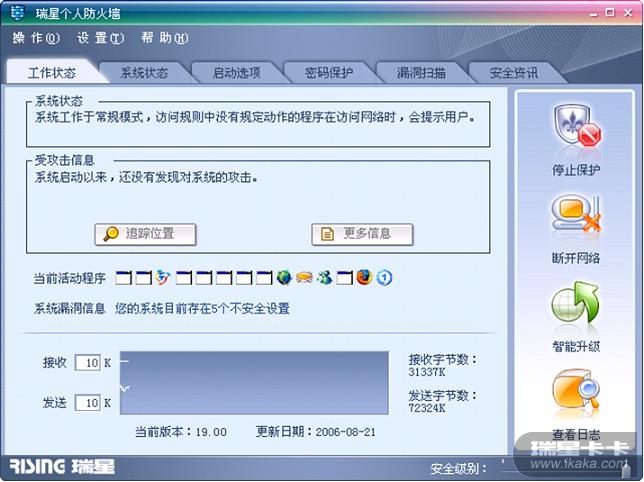
Task: Close the Rising firewall window
Action: (628, 13)
